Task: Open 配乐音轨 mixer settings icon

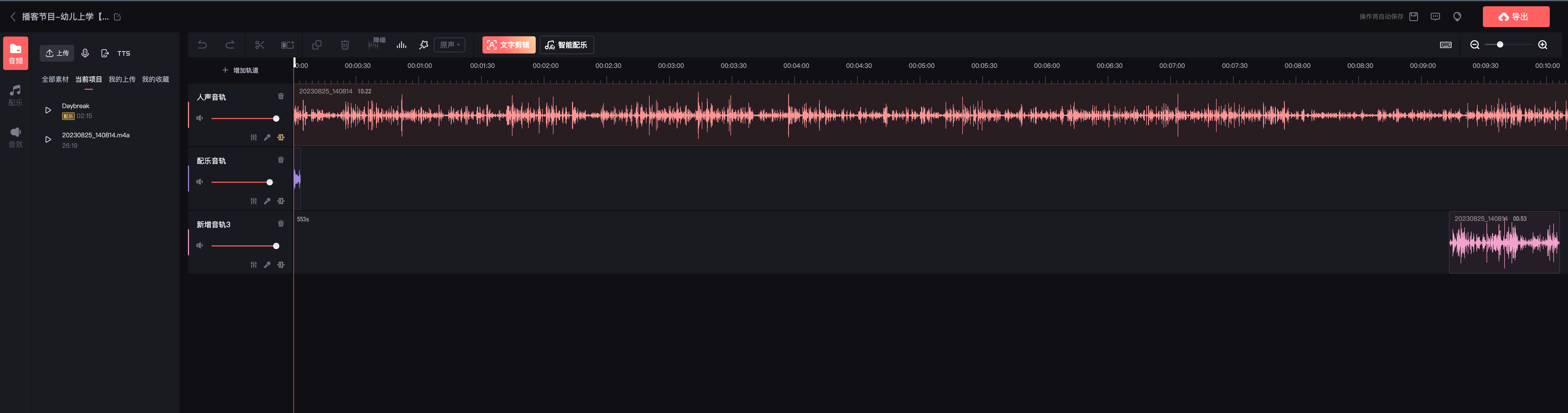Action: (254, 201)
